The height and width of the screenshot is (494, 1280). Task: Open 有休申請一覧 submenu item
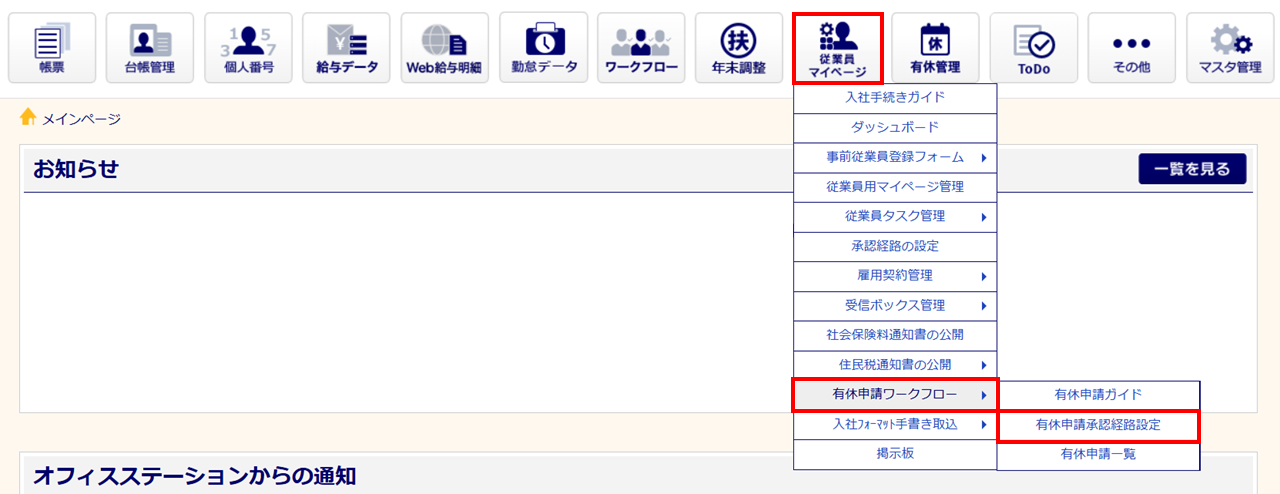click(1098, 454)
